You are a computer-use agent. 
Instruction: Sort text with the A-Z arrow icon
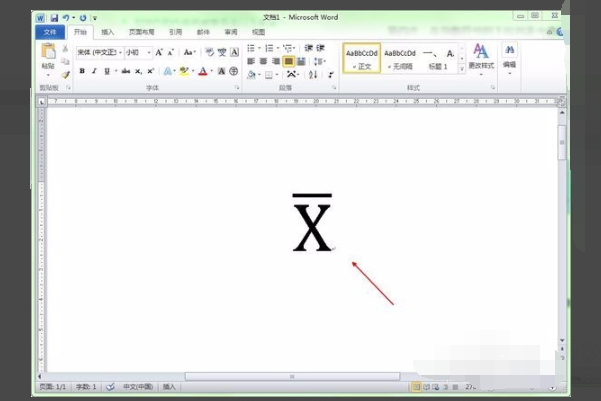click(x=313, y=74)
